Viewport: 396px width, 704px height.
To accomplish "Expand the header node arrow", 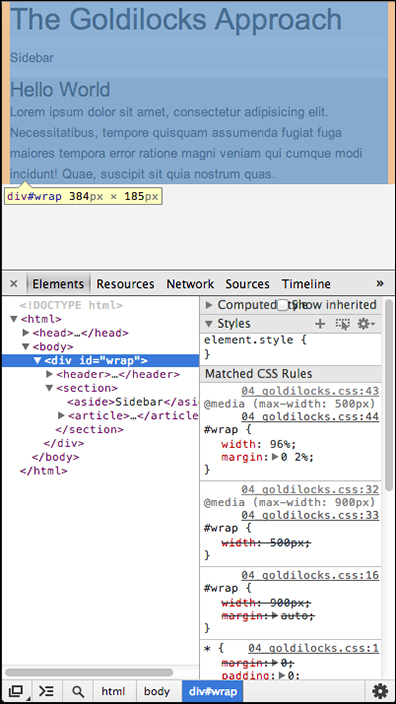I will 49,374.
